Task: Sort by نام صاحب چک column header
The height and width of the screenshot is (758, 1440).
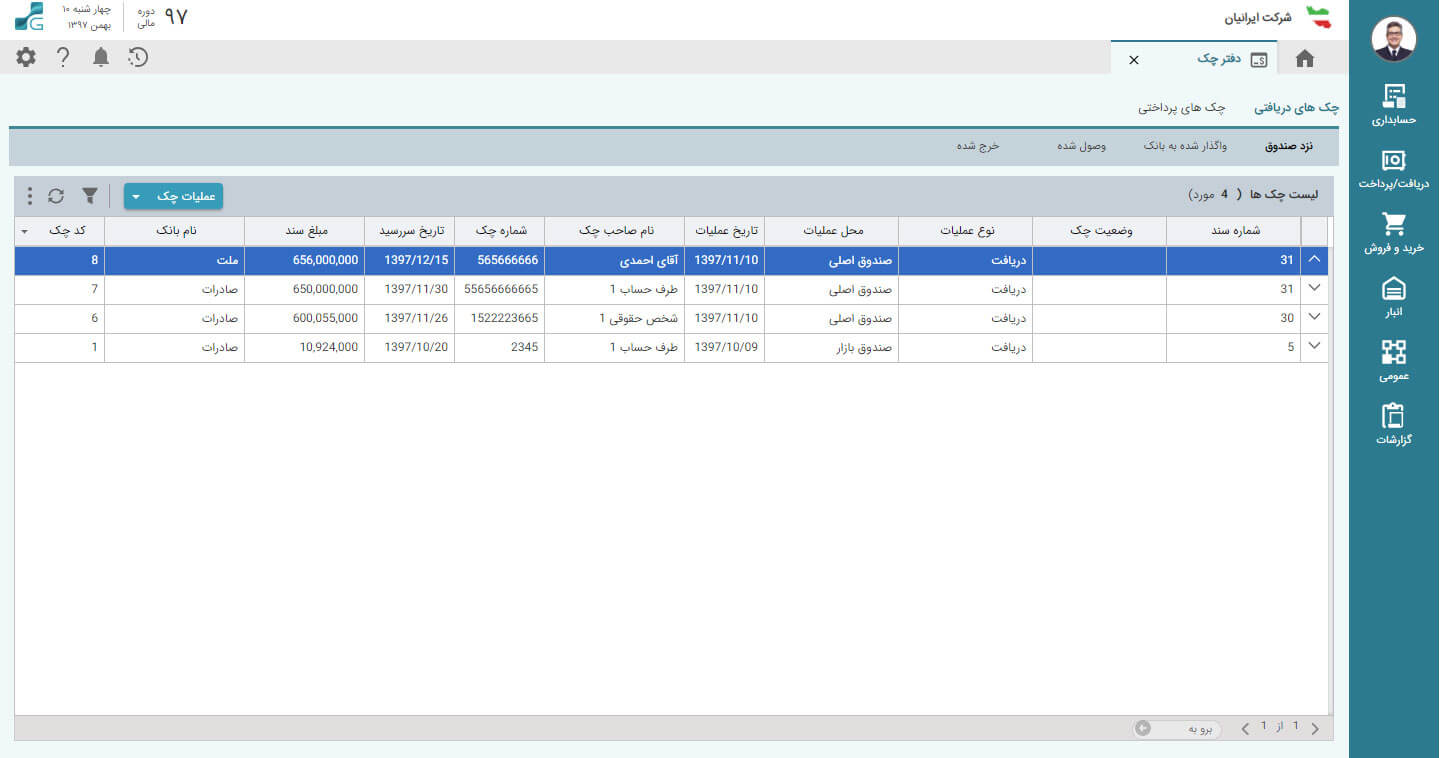Action: tap(614, 230)
